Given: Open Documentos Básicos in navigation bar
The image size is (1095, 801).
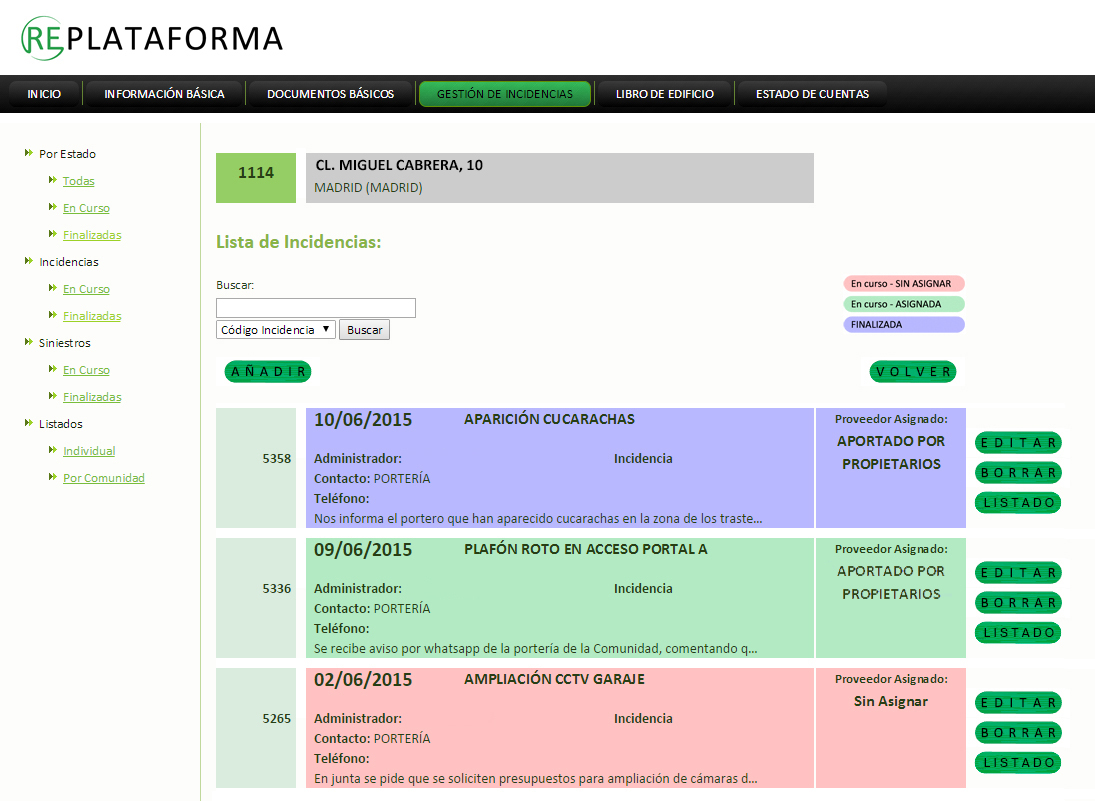Looking at the screenshot, I should [x=330, y=94].
